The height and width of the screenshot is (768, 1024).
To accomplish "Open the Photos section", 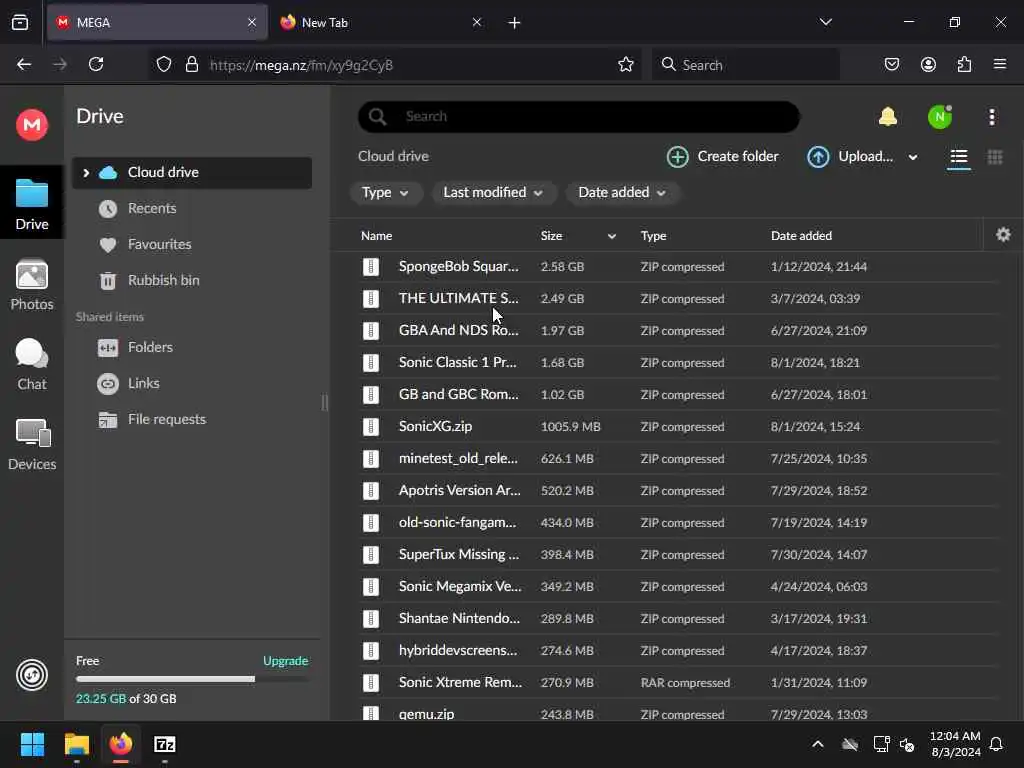I will 31,285.
